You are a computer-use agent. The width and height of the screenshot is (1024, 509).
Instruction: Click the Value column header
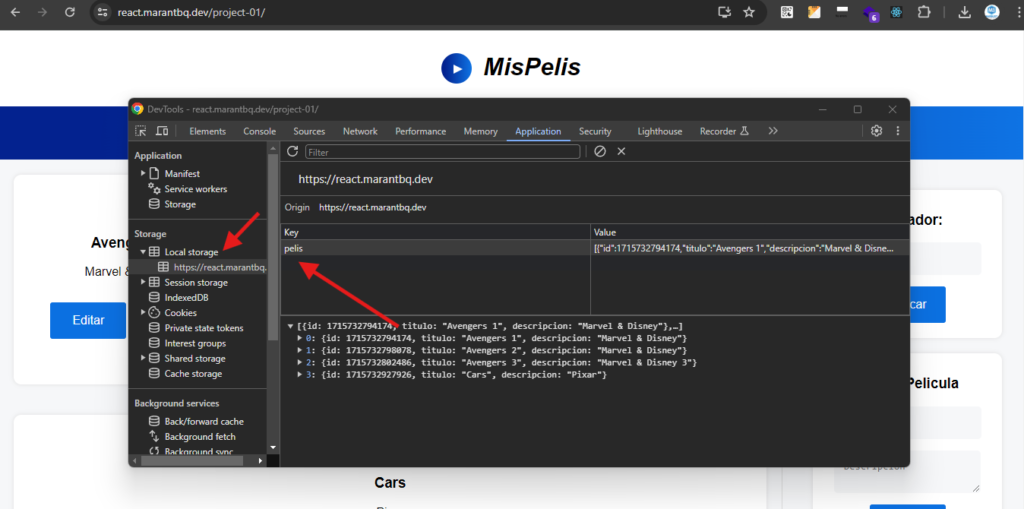click(750, 232)
